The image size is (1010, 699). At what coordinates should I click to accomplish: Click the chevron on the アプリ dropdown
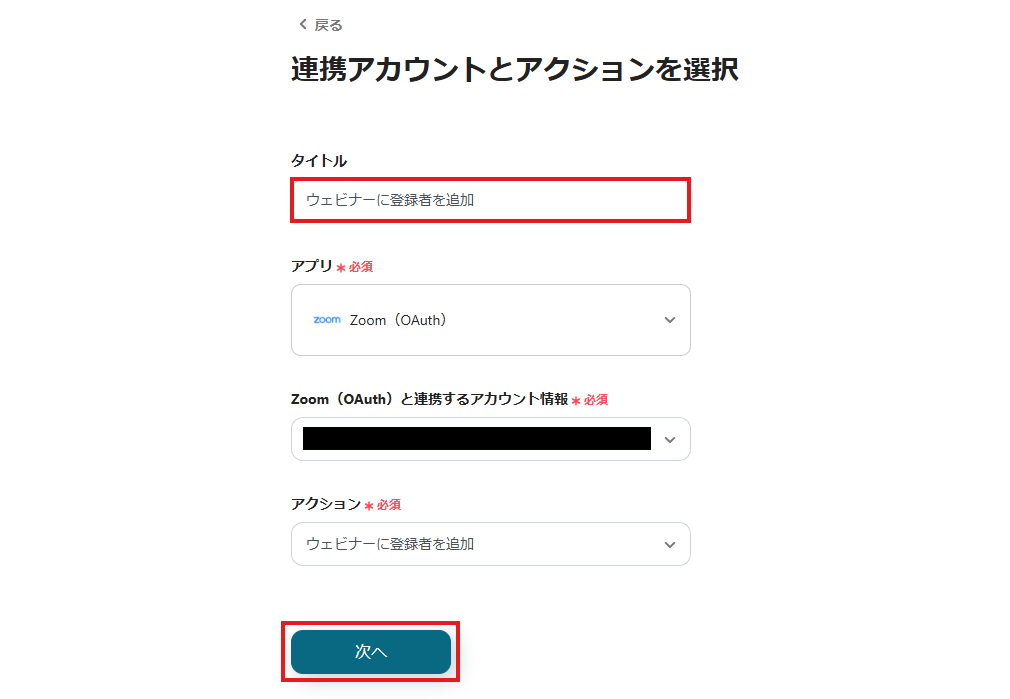point(670,320)
